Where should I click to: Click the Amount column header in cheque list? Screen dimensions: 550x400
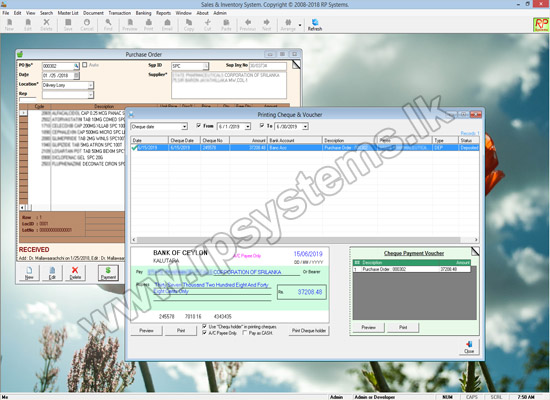(x=248, y=140)
